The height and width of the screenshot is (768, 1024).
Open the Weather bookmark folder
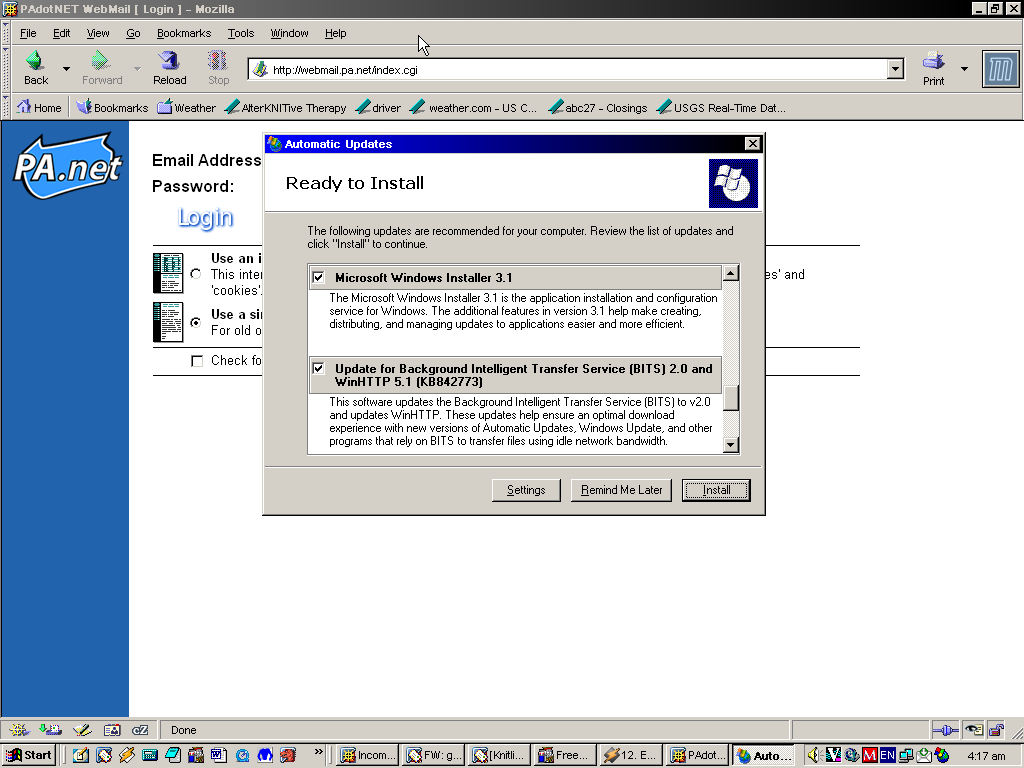187,108
